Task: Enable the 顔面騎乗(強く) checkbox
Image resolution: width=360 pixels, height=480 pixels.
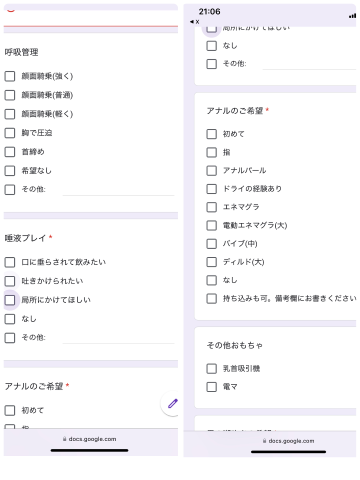Action: (x=10, y=76)
